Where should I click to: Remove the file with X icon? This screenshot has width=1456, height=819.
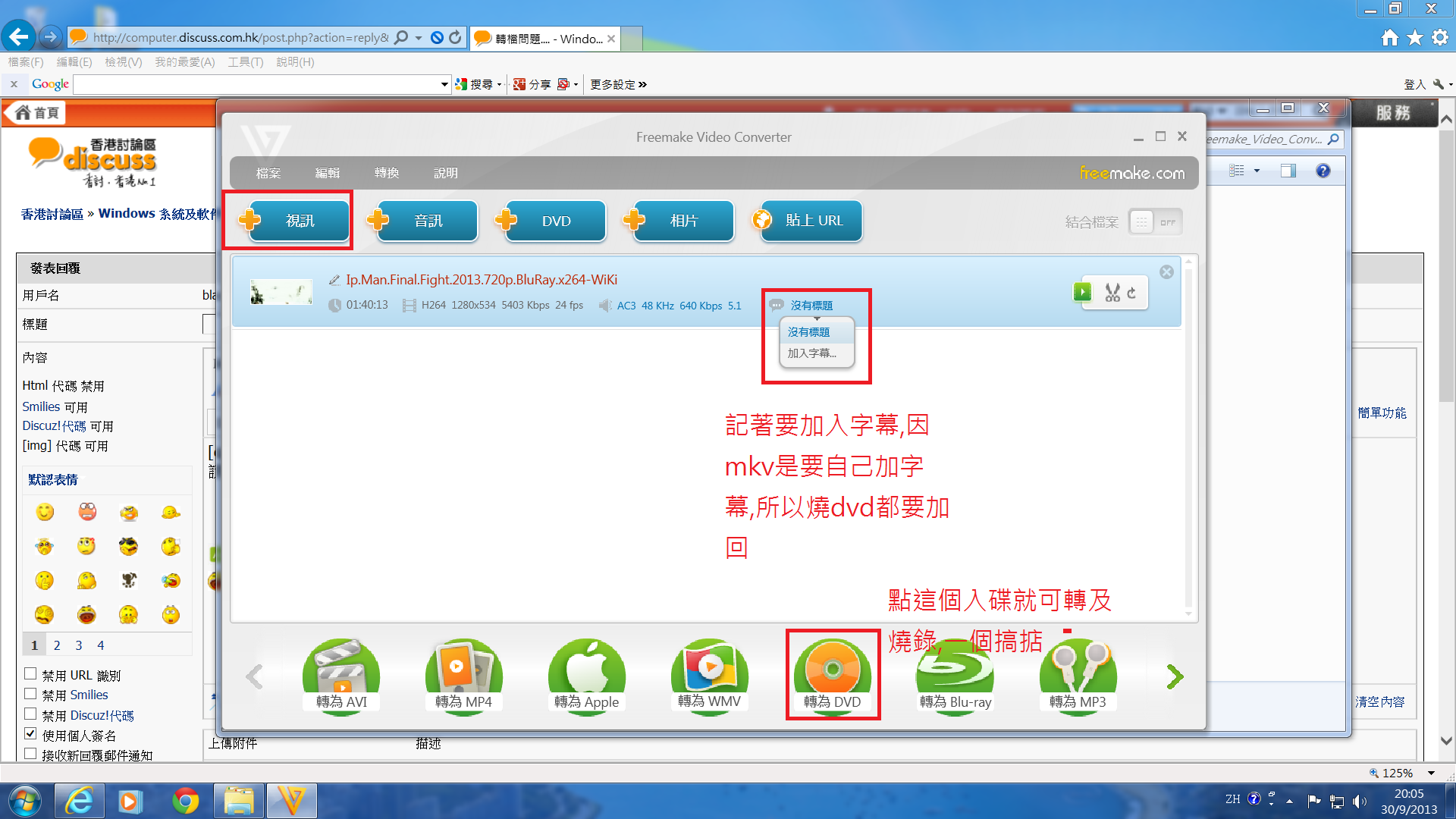[x=1166, y=272]
